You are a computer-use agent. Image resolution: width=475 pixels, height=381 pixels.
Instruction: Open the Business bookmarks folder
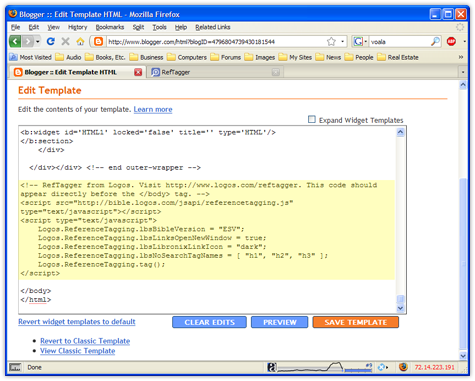coord(147,57)
